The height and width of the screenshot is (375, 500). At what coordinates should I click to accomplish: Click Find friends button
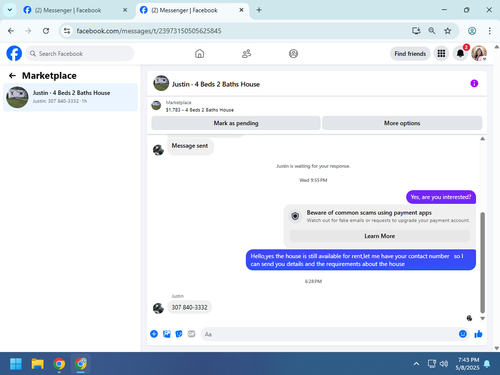coord(410,53)
